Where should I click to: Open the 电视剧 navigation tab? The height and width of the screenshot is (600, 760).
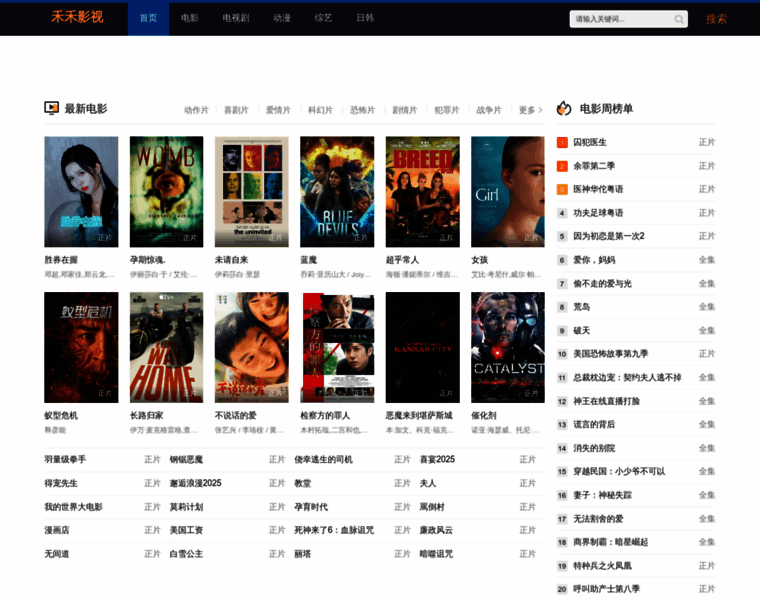[236, 18]
